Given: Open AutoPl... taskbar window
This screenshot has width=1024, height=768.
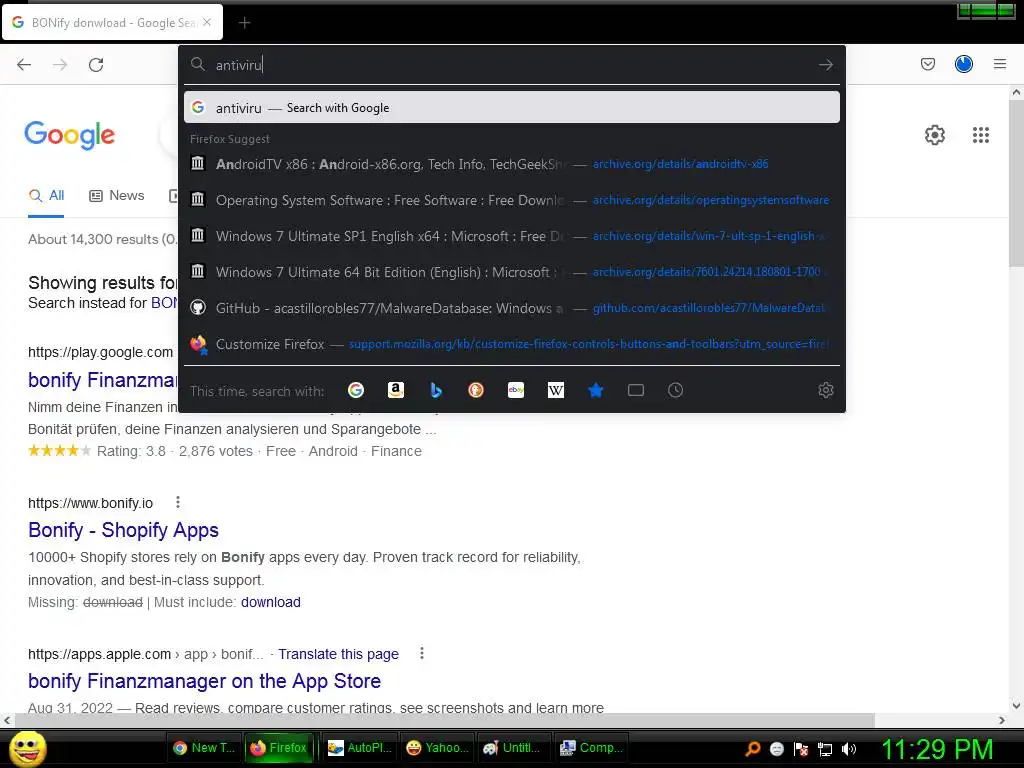Looking at the screenshot, I should 360,748.
